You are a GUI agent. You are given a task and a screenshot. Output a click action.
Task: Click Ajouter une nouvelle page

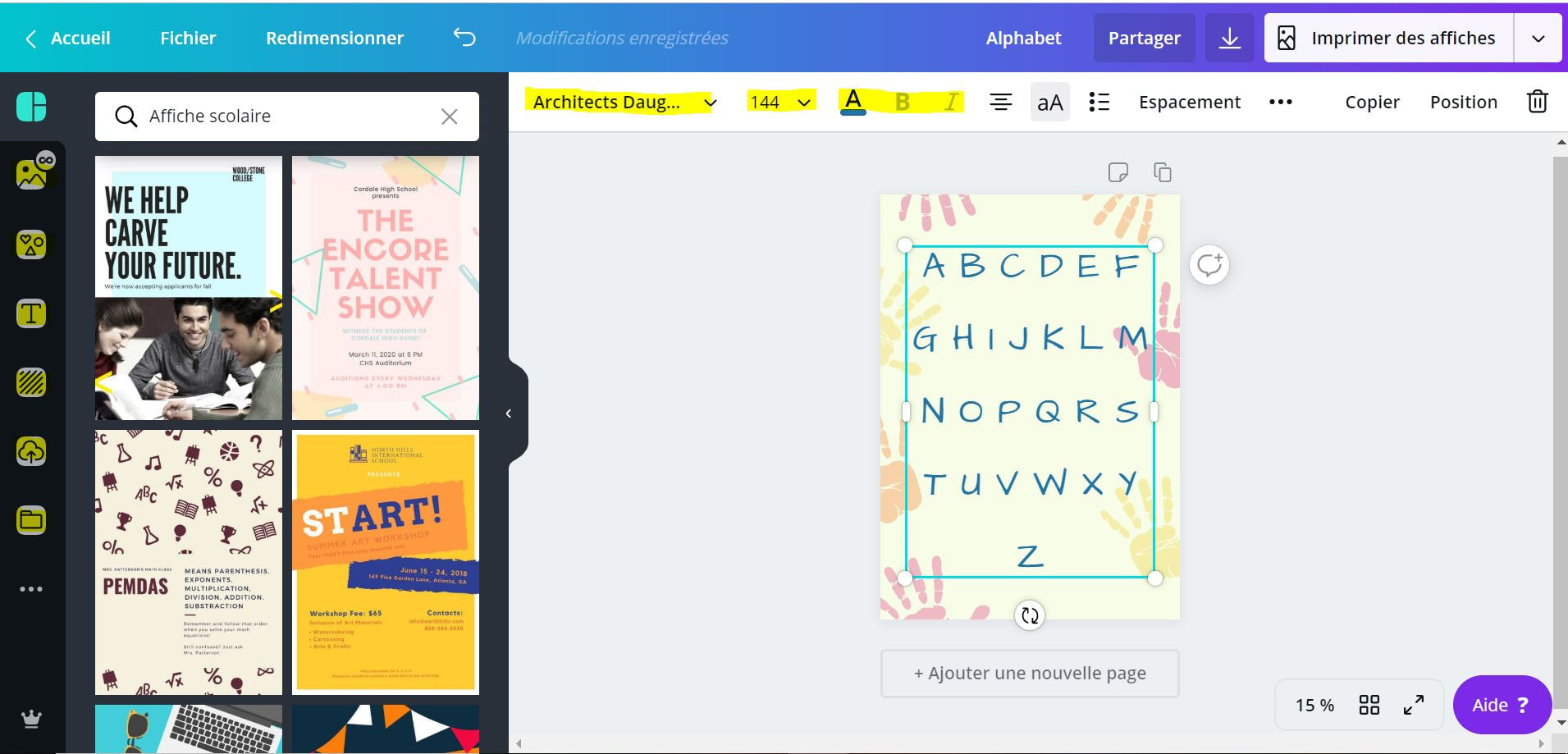(1030, 674)
